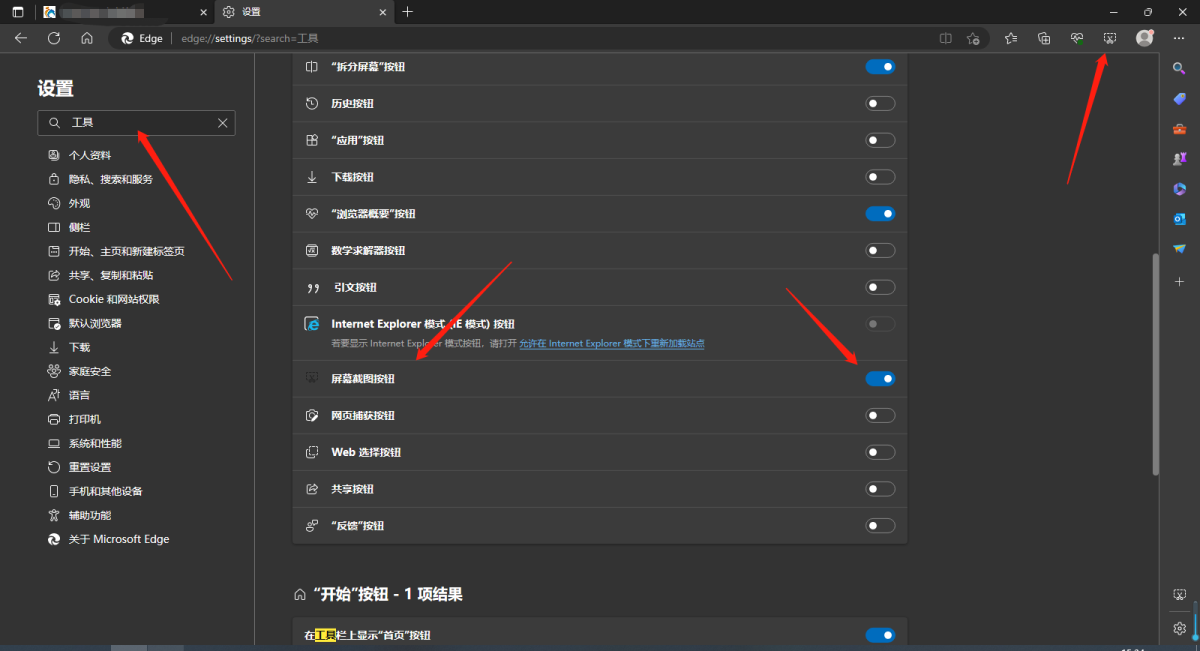Open 共享、复制和粘贴 section
Viewport: 1200px width, 651px height.
100,275
